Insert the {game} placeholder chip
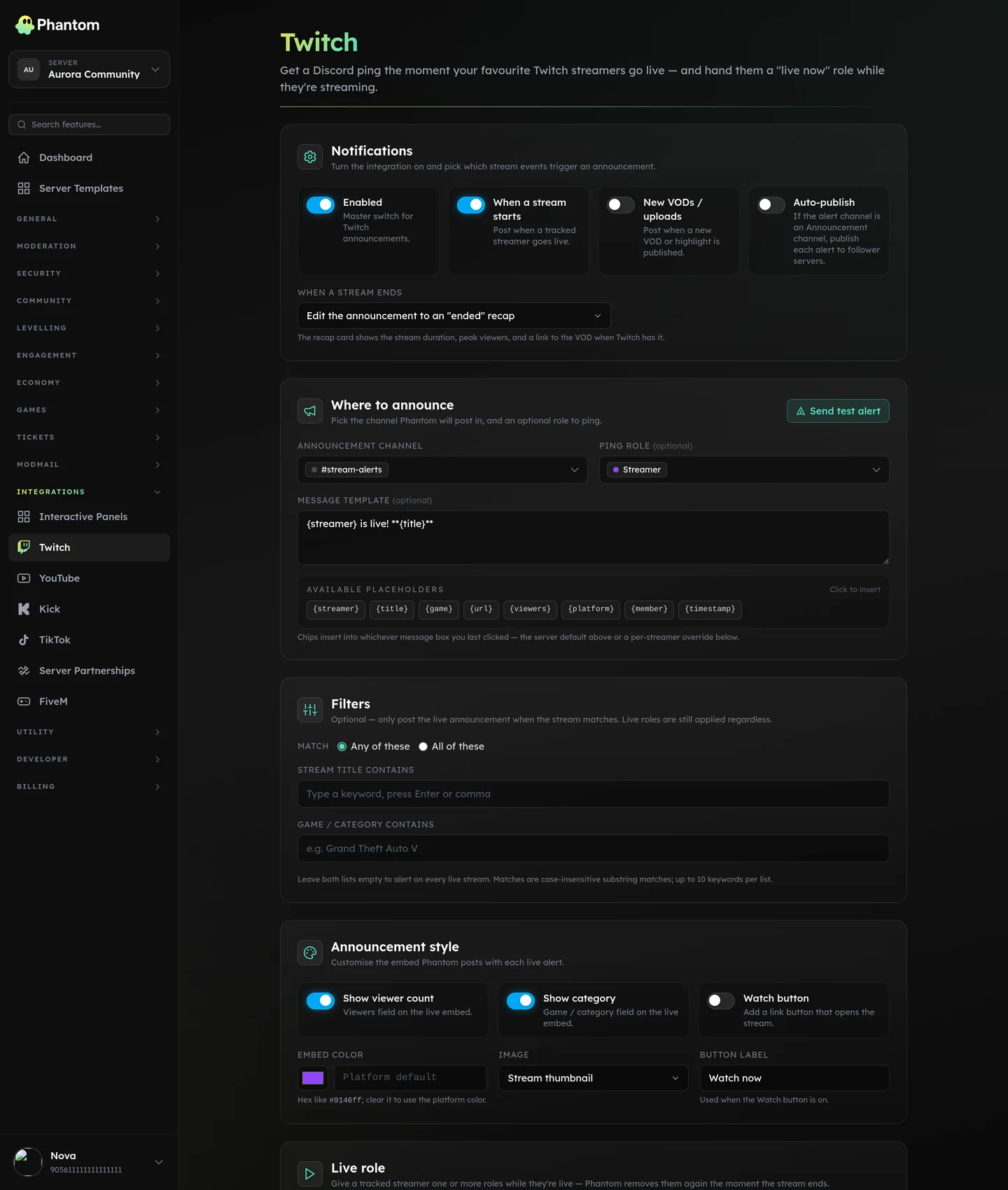 point(439,610)
